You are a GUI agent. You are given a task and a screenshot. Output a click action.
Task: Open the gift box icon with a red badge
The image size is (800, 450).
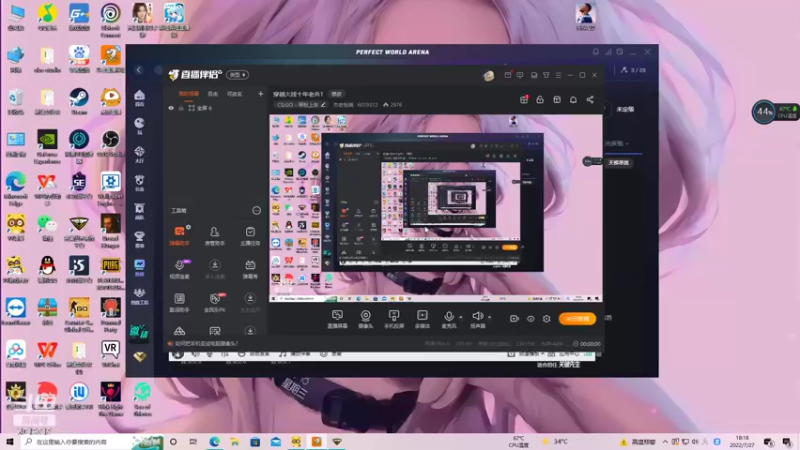(x=524, y=99)
